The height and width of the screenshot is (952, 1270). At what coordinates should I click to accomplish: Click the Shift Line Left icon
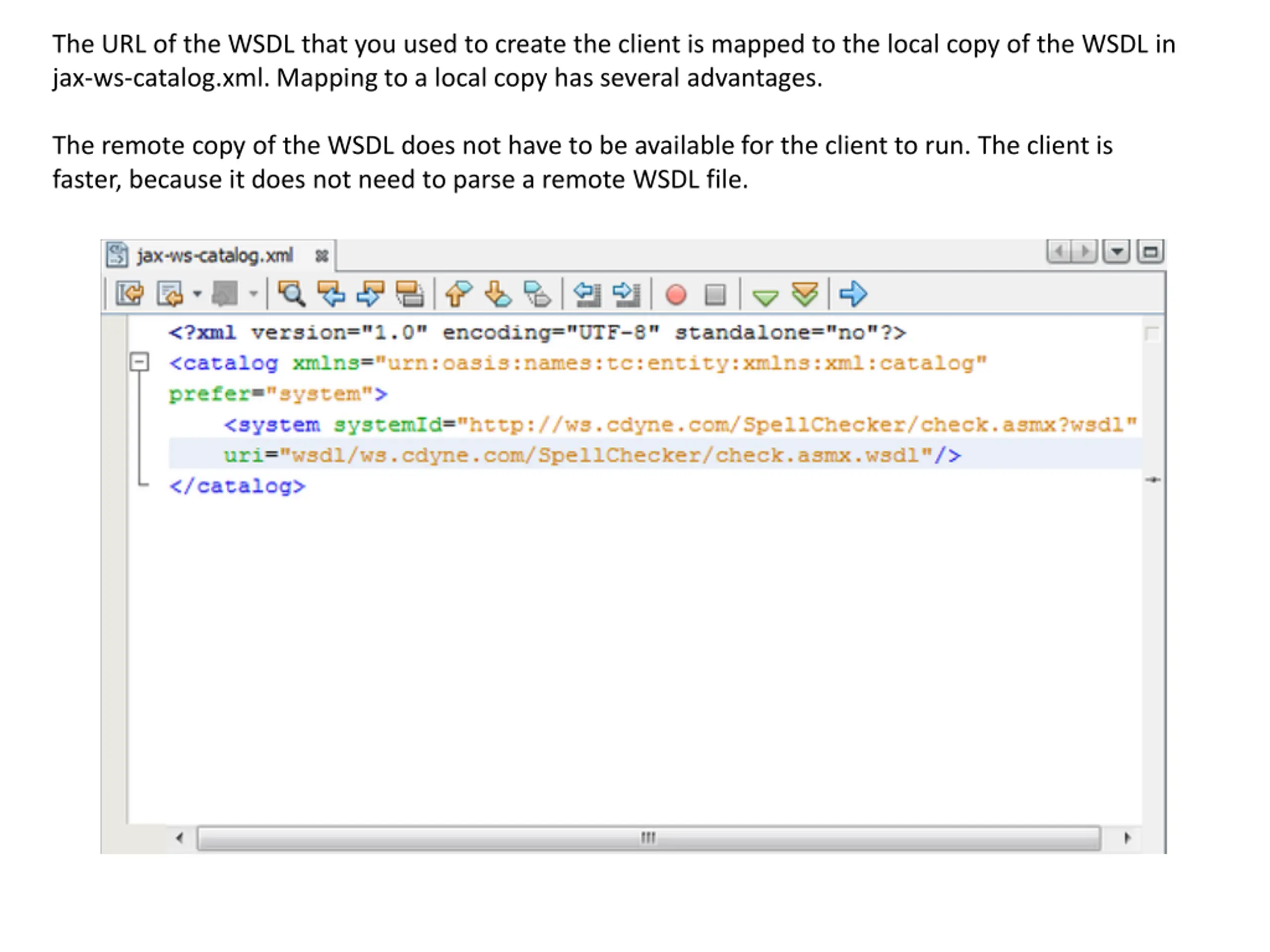[x=587, y=294]
